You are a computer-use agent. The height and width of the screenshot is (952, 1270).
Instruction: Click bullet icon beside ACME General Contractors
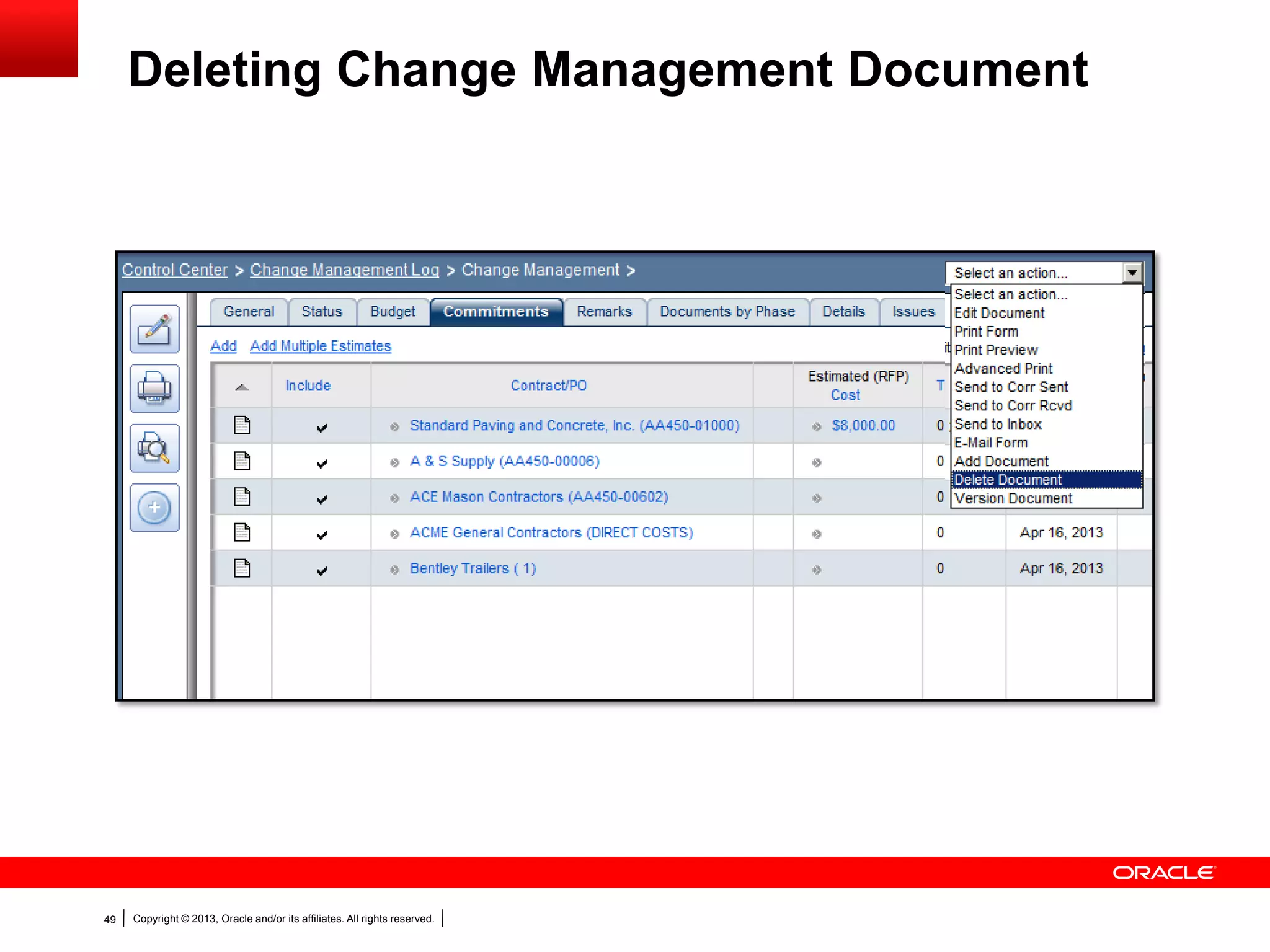tap(394, 534)
